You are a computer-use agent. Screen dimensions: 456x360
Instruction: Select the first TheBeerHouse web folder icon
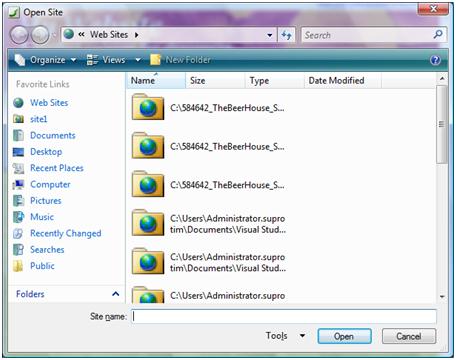tap(148, 107)
